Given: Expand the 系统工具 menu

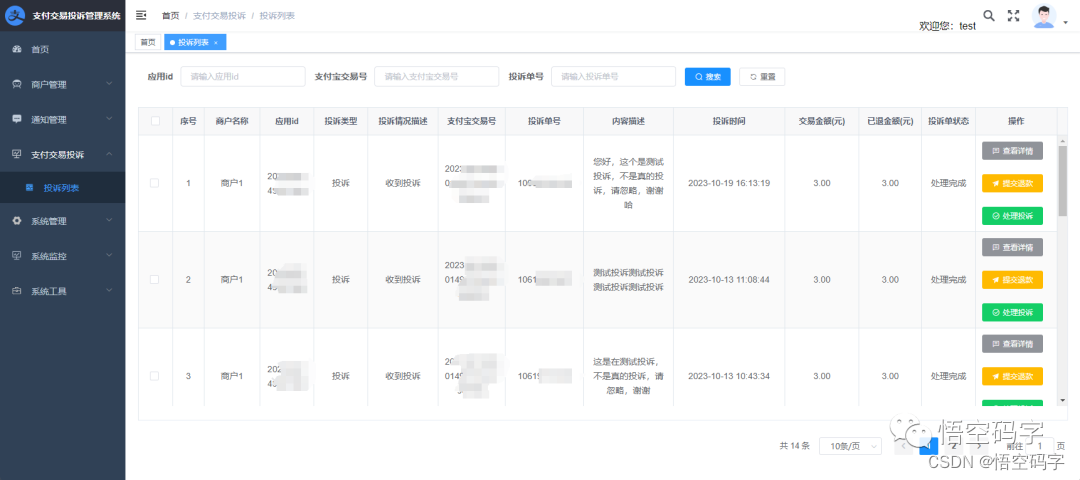Looking at the screenshot, I should pos(109,291).
